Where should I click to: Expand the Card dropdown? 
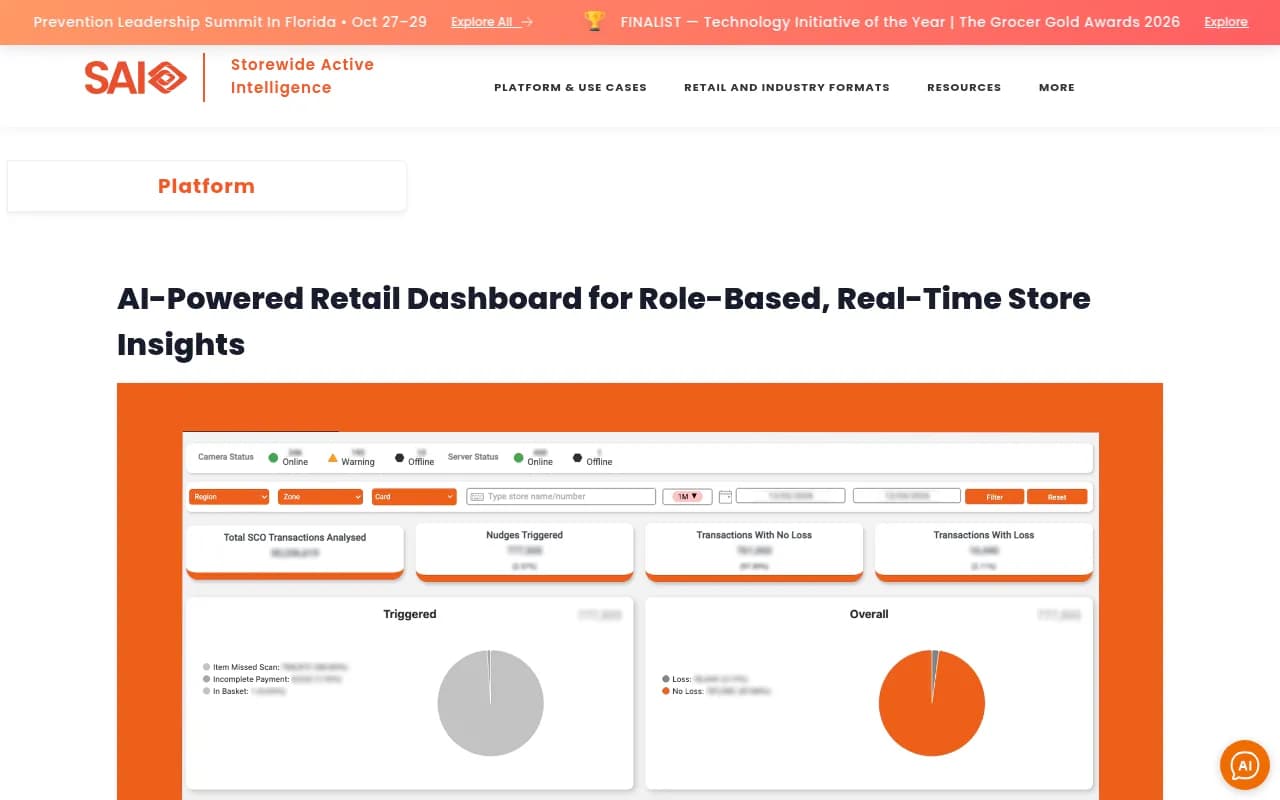pyautogui.click(x=414, y=496)
